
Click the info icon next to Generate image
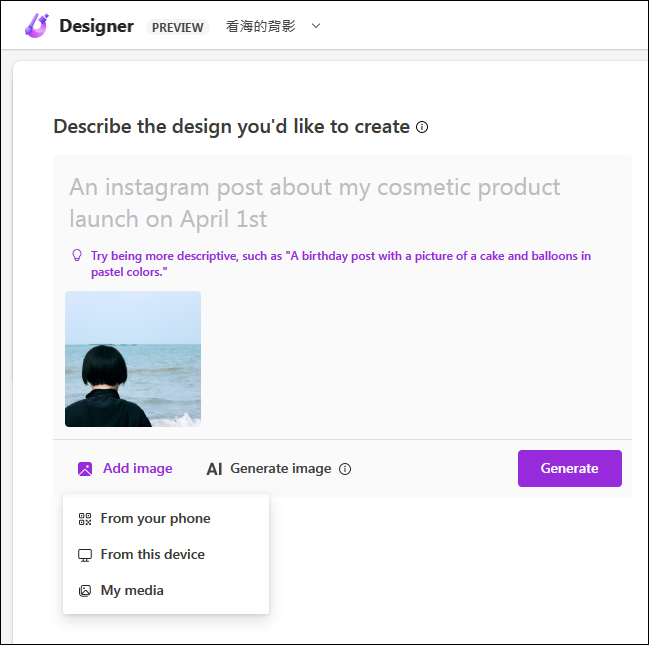click(345, 469)
